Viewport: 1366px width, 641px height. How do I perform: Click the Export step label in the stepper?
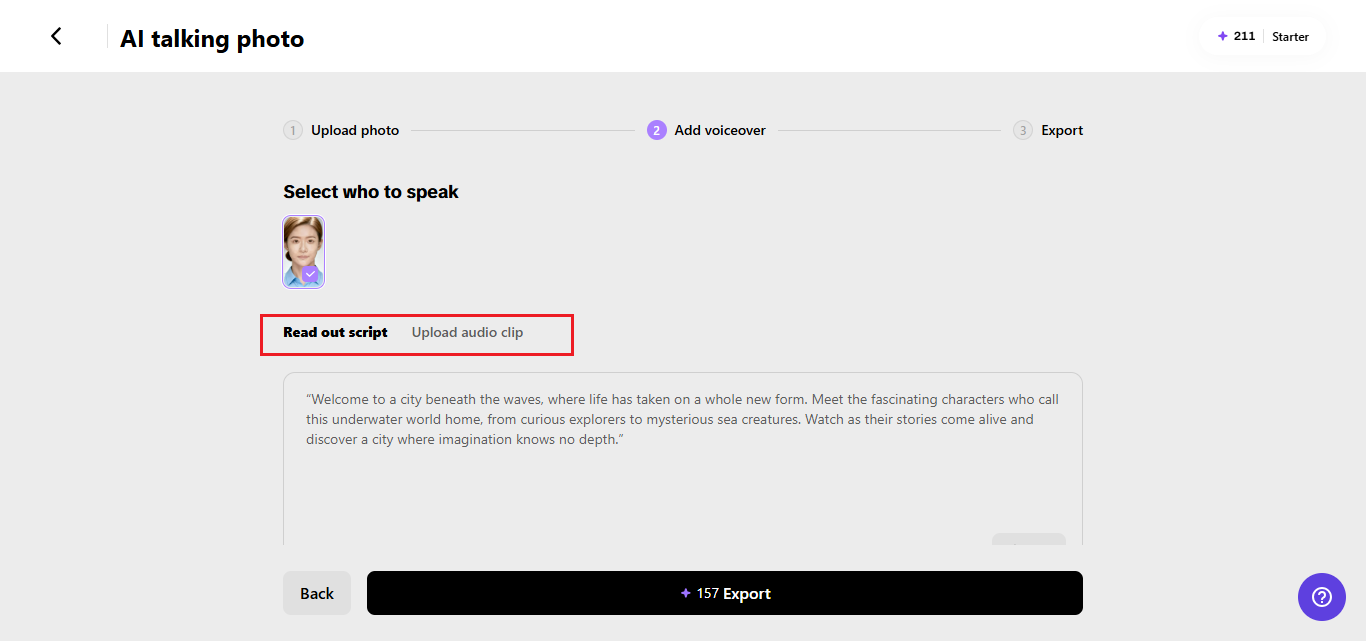[x=1062, y=130]
